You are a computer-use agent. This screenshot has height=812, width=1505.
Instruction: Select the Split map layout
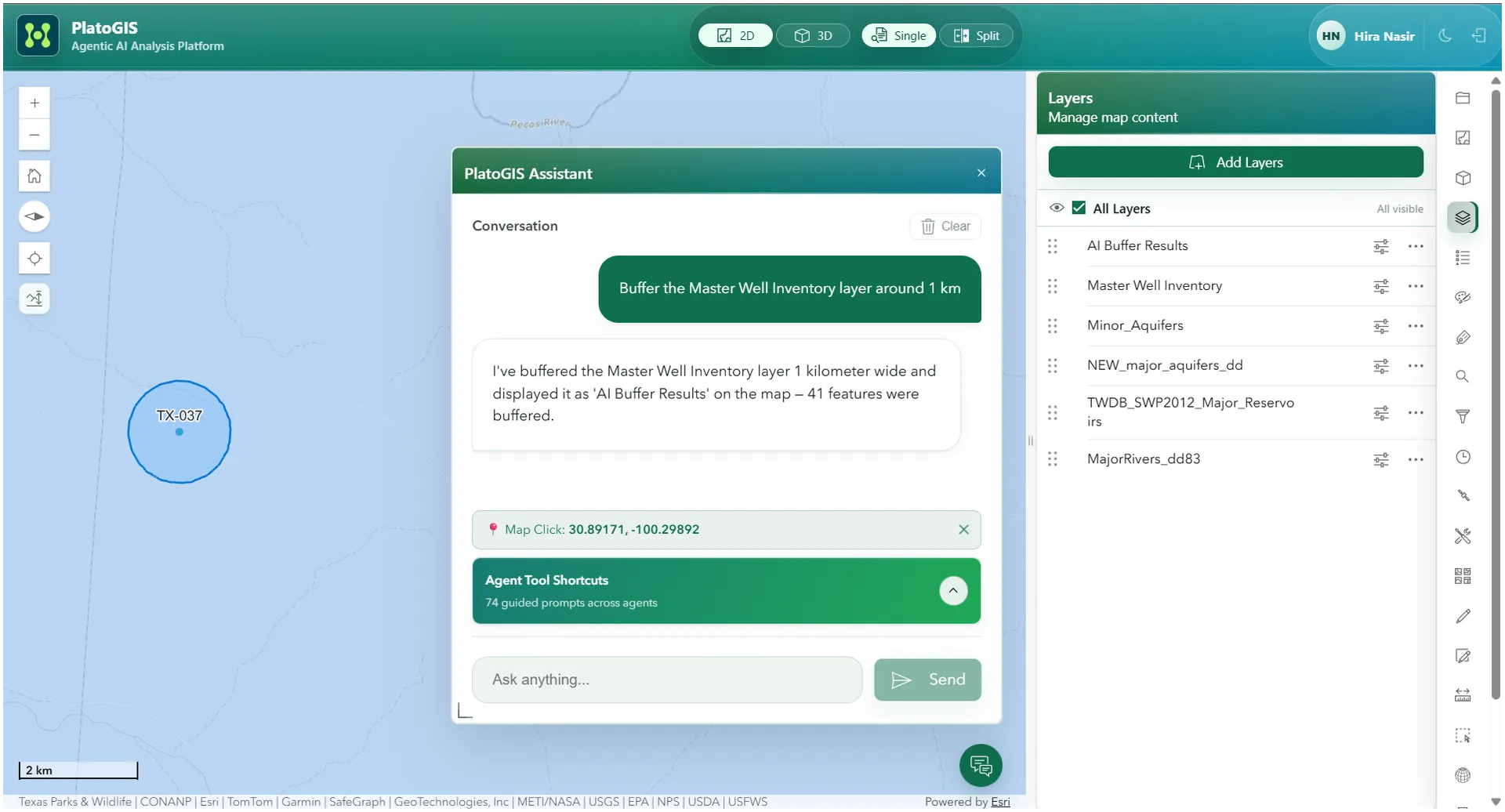click(x=976, y=35)
